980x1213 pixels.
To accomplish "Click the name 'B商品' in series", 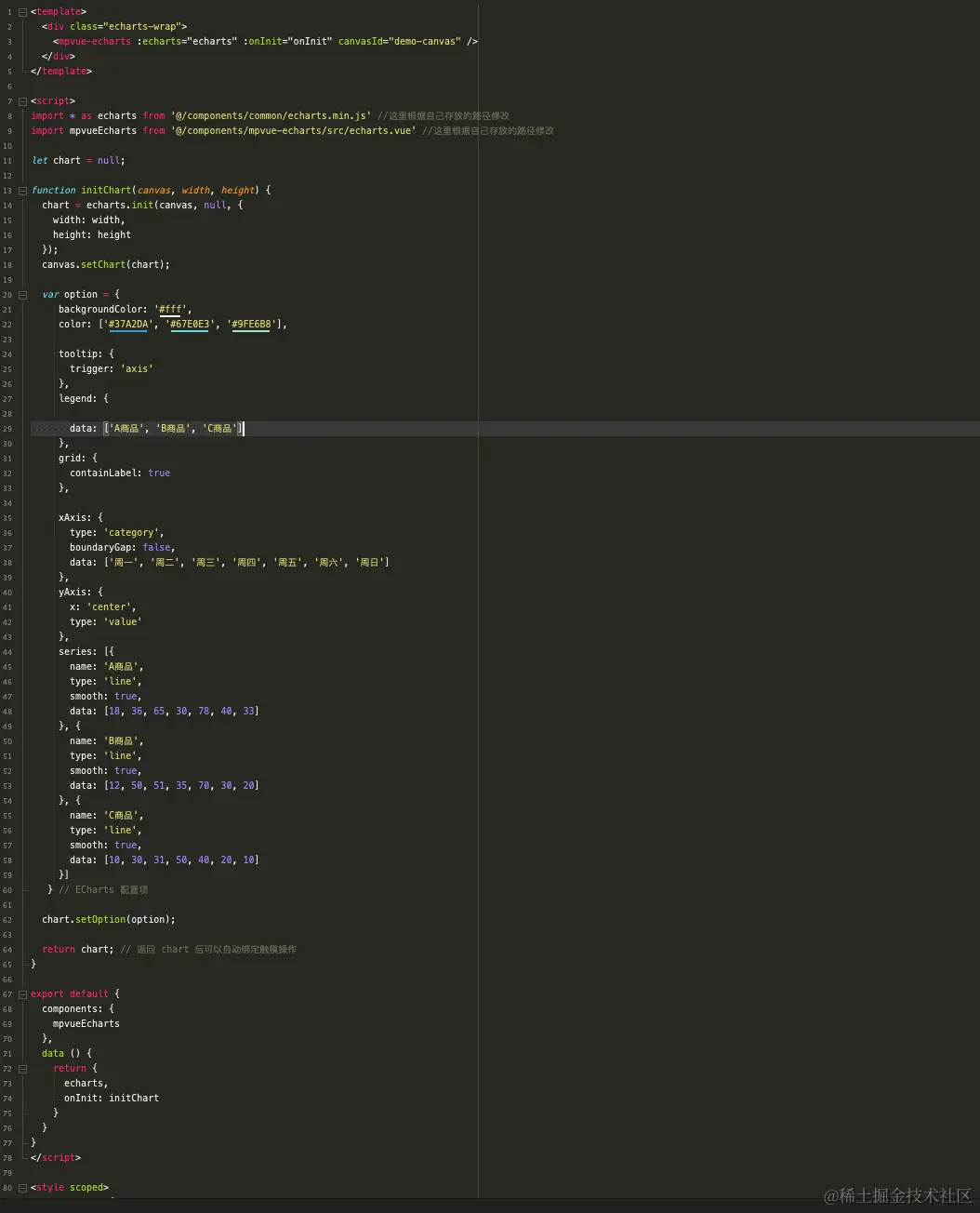I will [123, 741].
